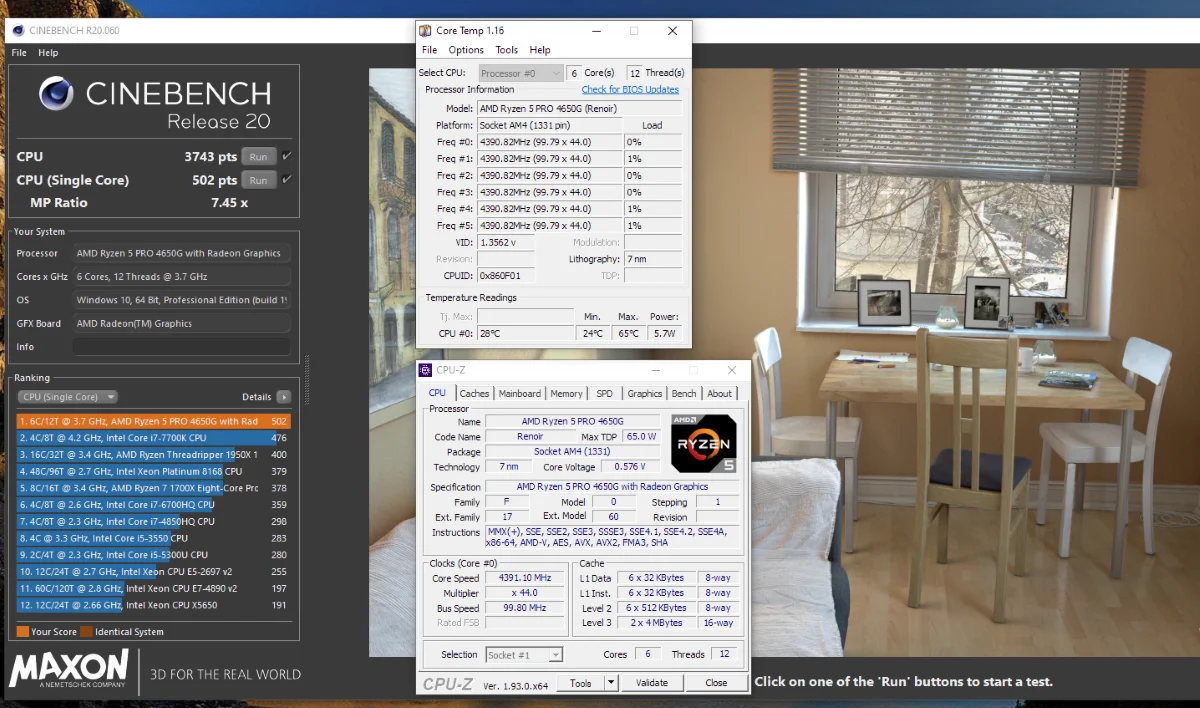Image resolution: width=1200 pixels, height=708 pixels.
Task: Open Core Temp Options menu
Action: click(466, 50)
